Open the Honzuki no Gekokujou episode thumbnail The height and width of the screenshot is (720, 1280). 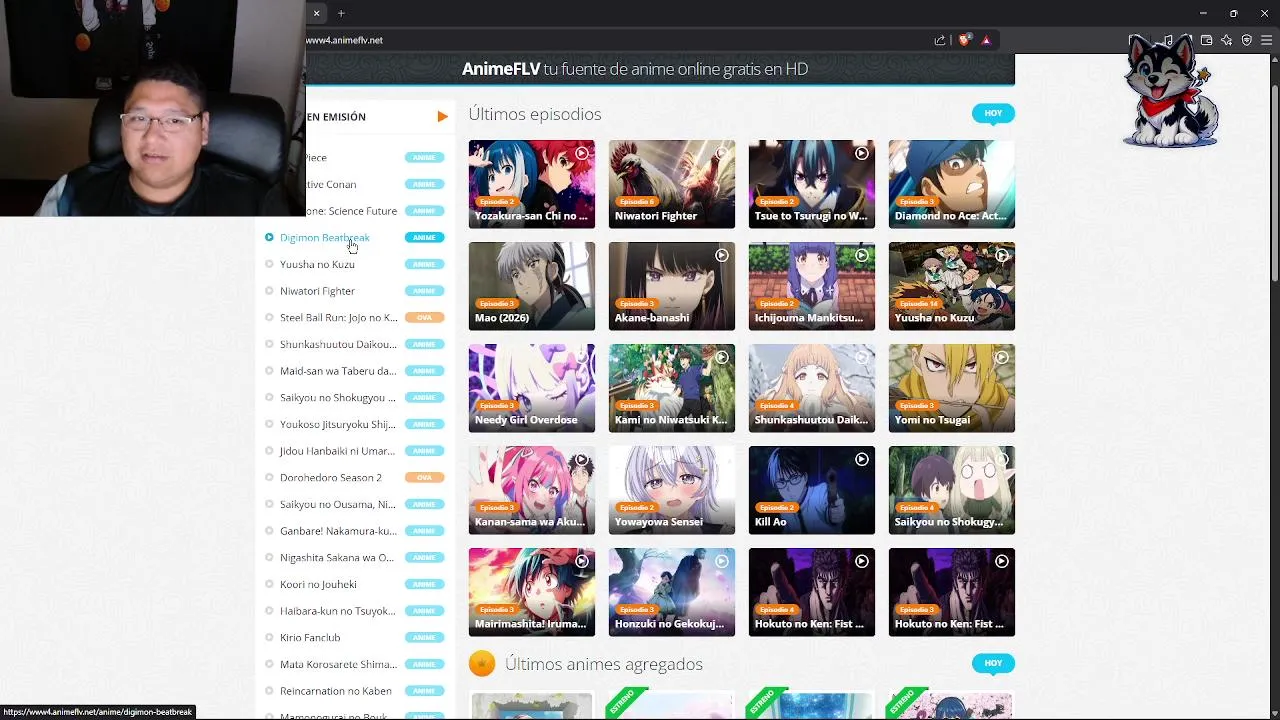[x=672, y=592]
